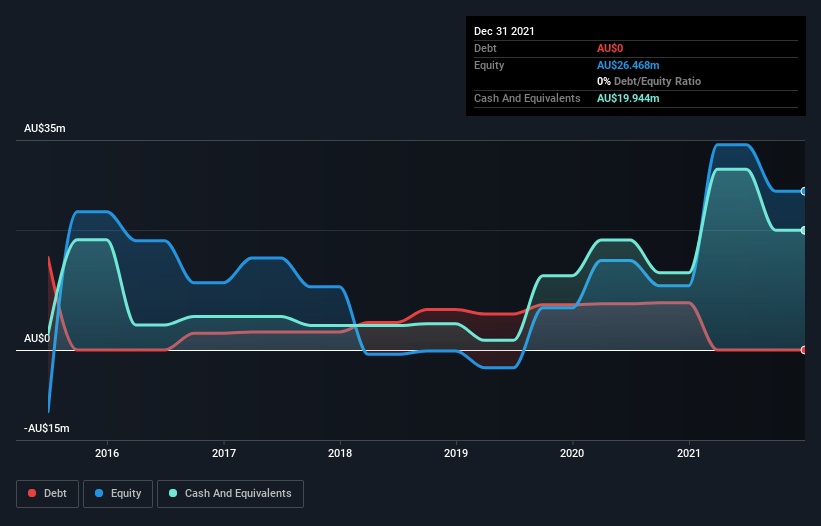Screen dimensions: 821x526
Task: Click the Cash value AU$19.944m in tooltip
Action: (628, 98)
